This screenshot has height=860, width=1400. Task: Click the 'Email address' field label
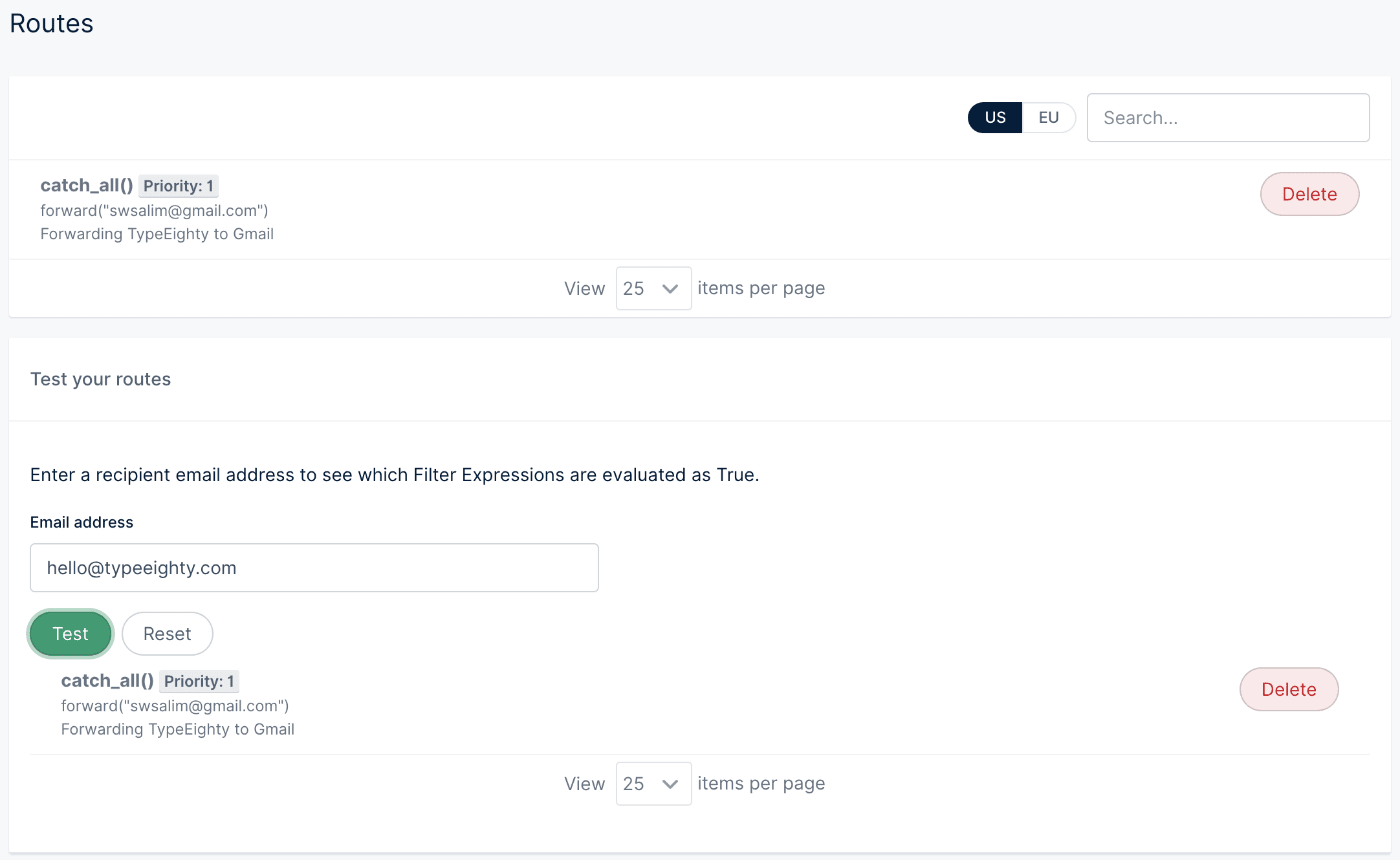coord(82,522)
